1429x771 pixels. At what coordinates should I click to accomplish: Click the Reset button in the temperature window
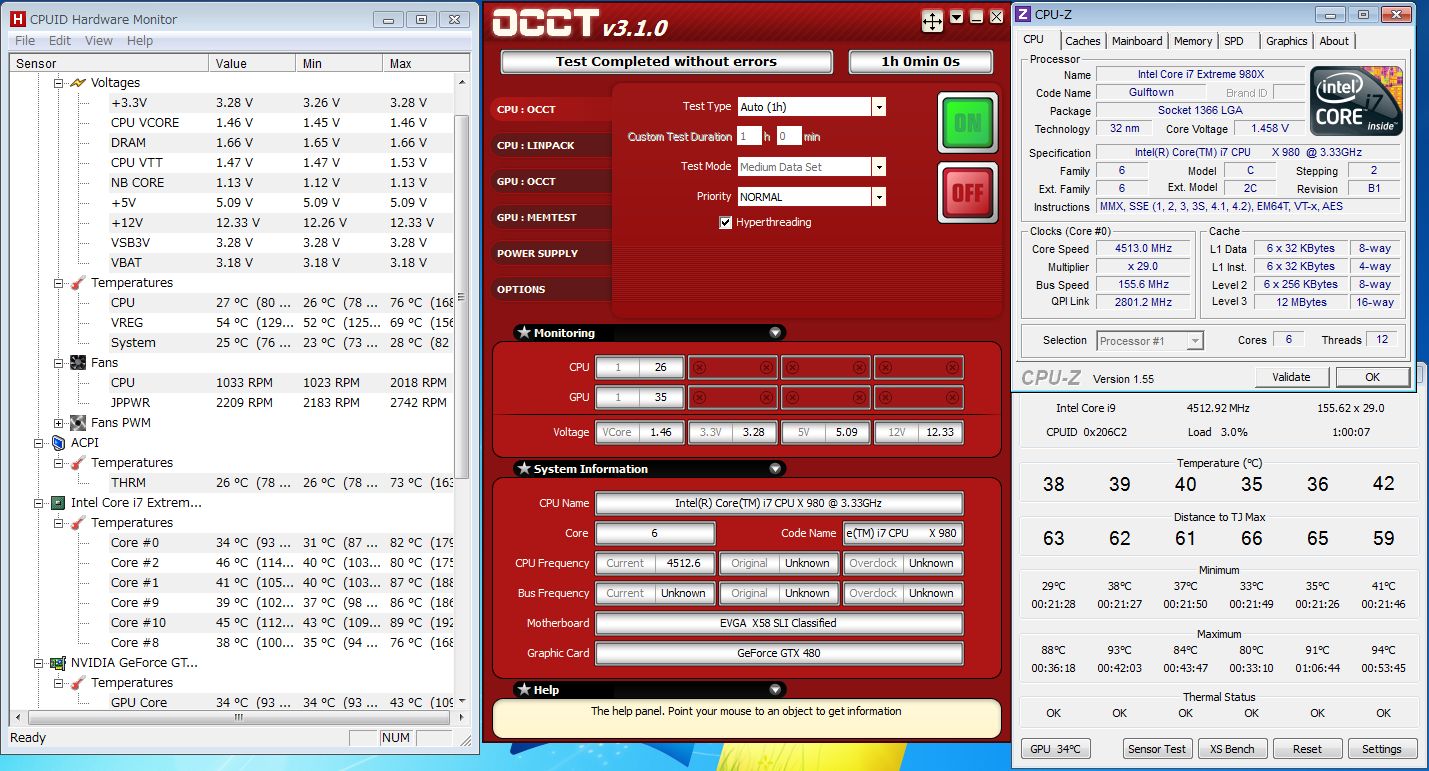pyautogui.click(x=1307, y=749)
